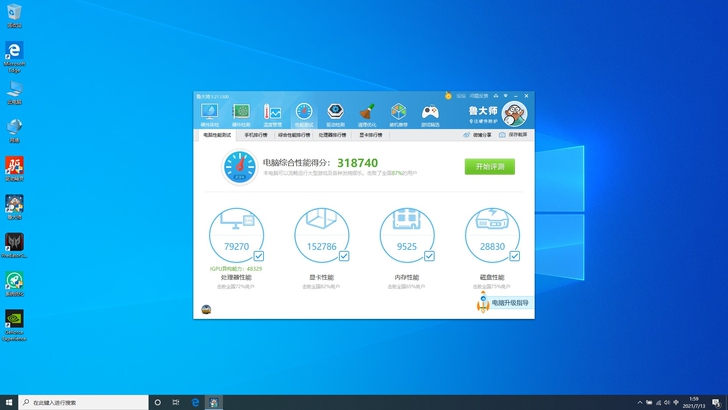Open the 论坛 link in title bar
This screenshot has height=410, width=728.
tap(461, 96)
